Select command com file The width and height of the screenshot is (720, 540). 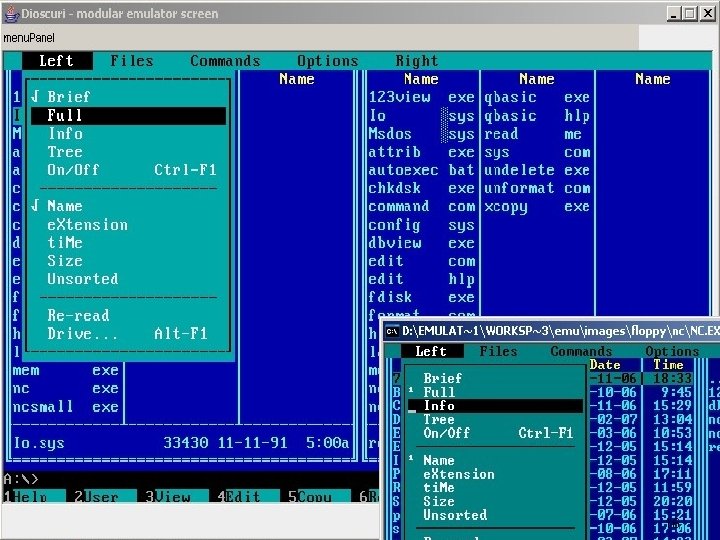[x=422, y=206]
